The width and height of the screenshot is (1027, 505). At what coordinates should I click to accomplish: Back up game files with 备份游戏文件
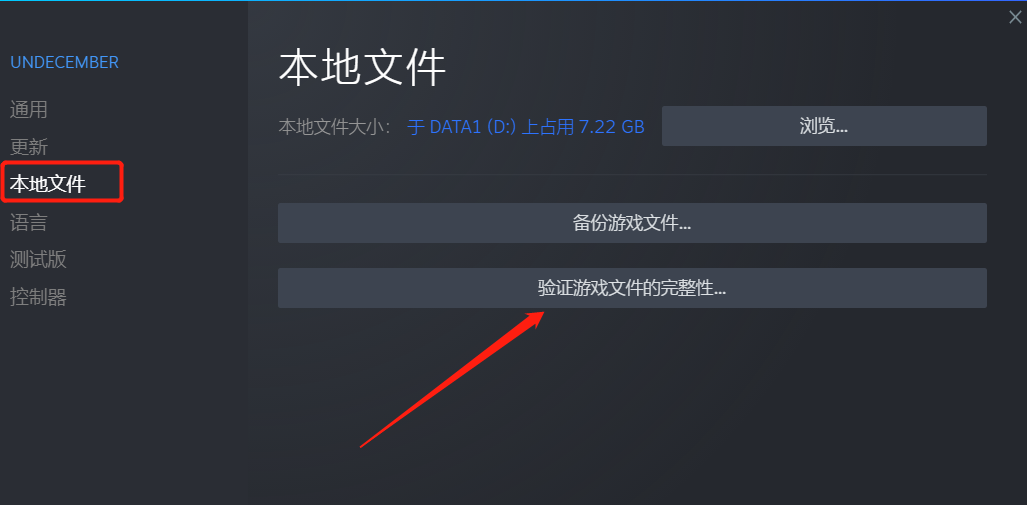[x=632, y=223]
